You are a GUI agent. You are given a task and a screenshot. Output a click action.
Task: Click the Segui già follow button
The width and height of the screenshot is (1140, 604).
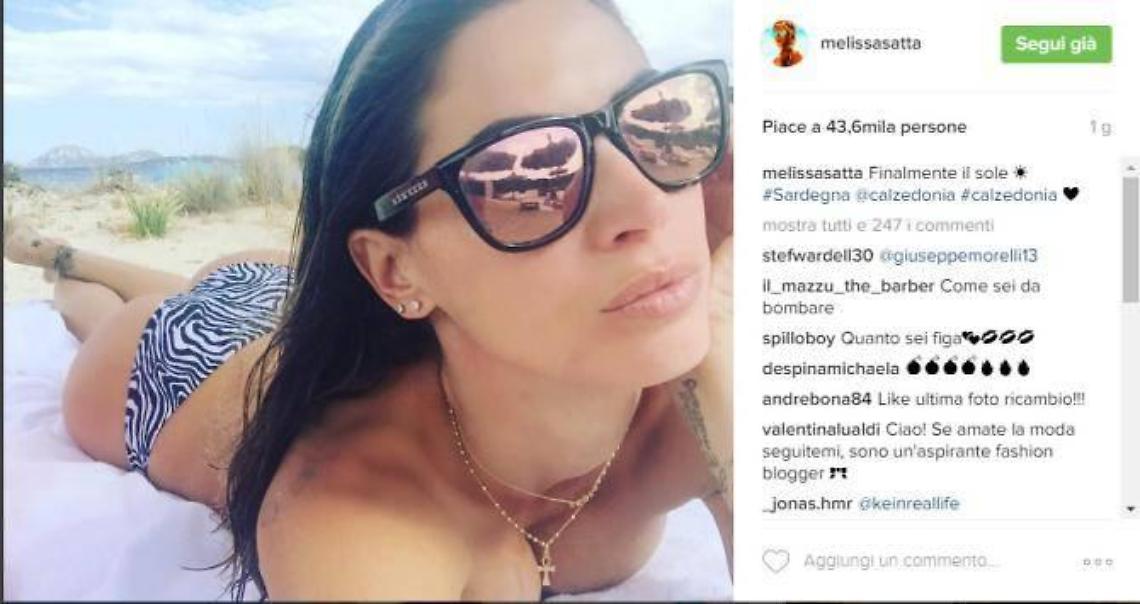(1056, 44)
